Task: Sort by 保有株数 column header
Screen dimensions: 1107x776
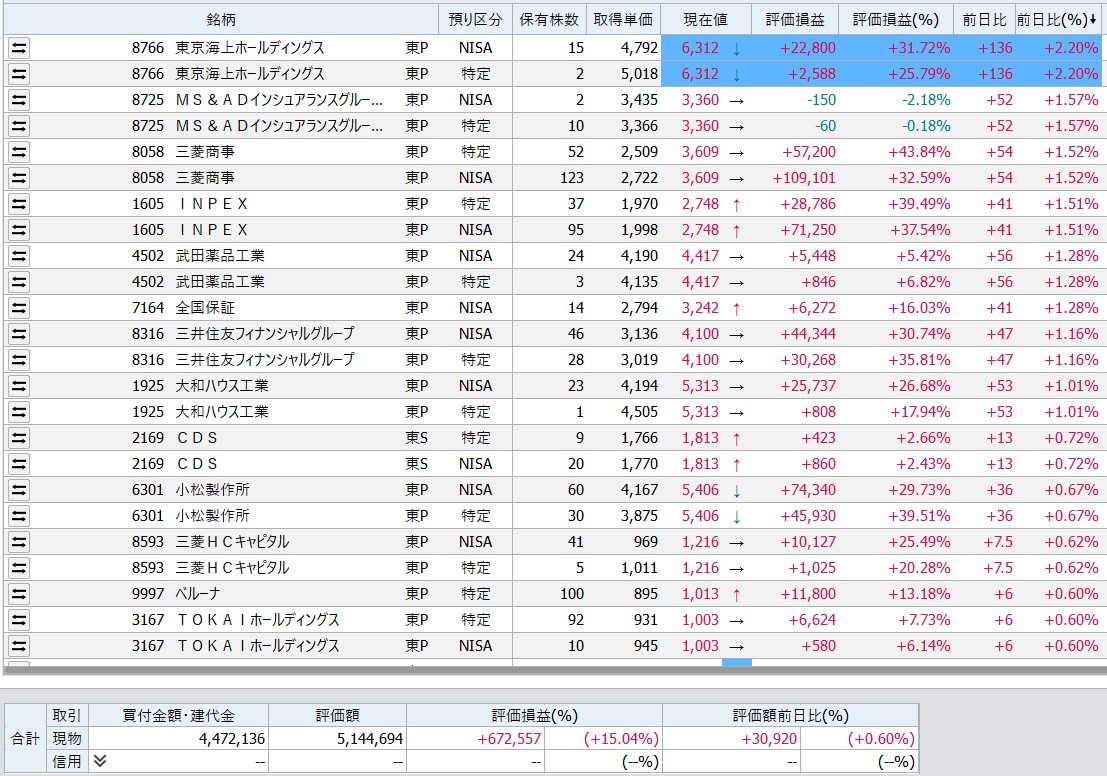Action: [549, 20]
